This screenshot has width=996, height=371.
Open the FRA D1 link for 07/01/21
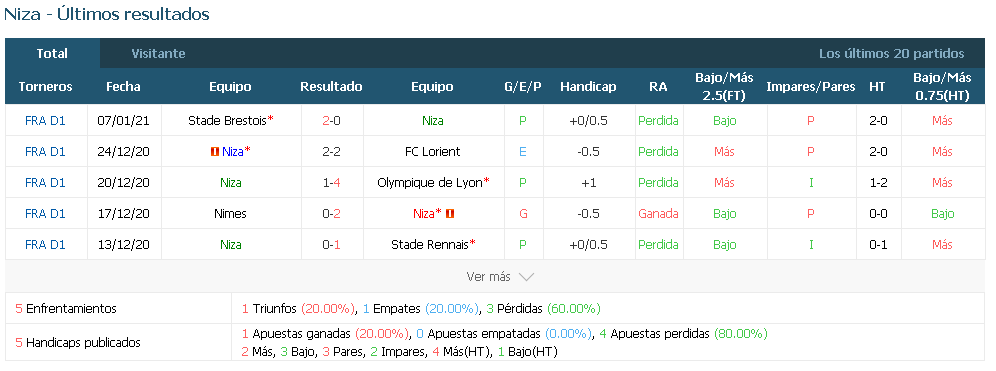click(45, 120)
